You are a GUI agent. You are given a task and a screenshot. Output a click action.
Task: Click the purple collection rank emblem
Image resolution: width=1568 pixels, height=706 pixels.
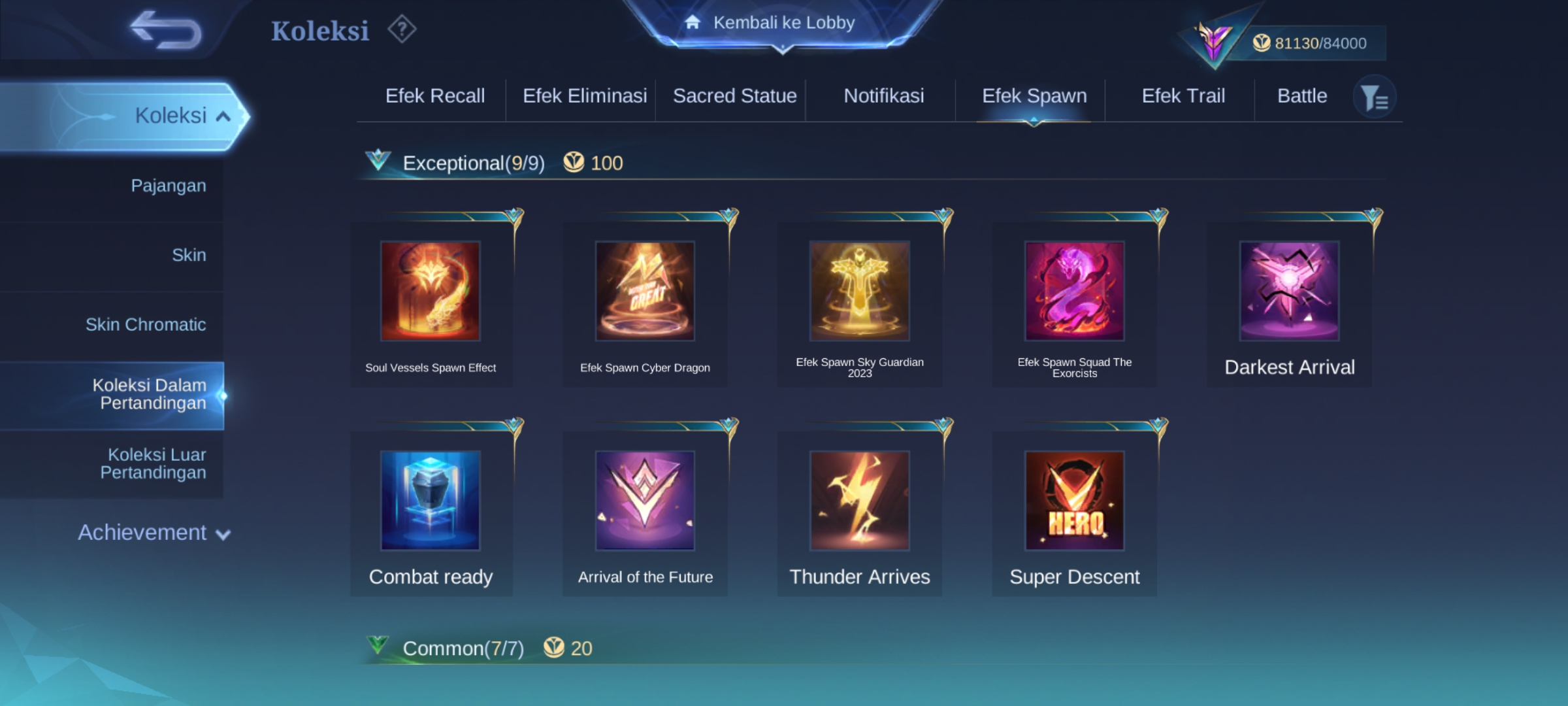(1214, 42)
